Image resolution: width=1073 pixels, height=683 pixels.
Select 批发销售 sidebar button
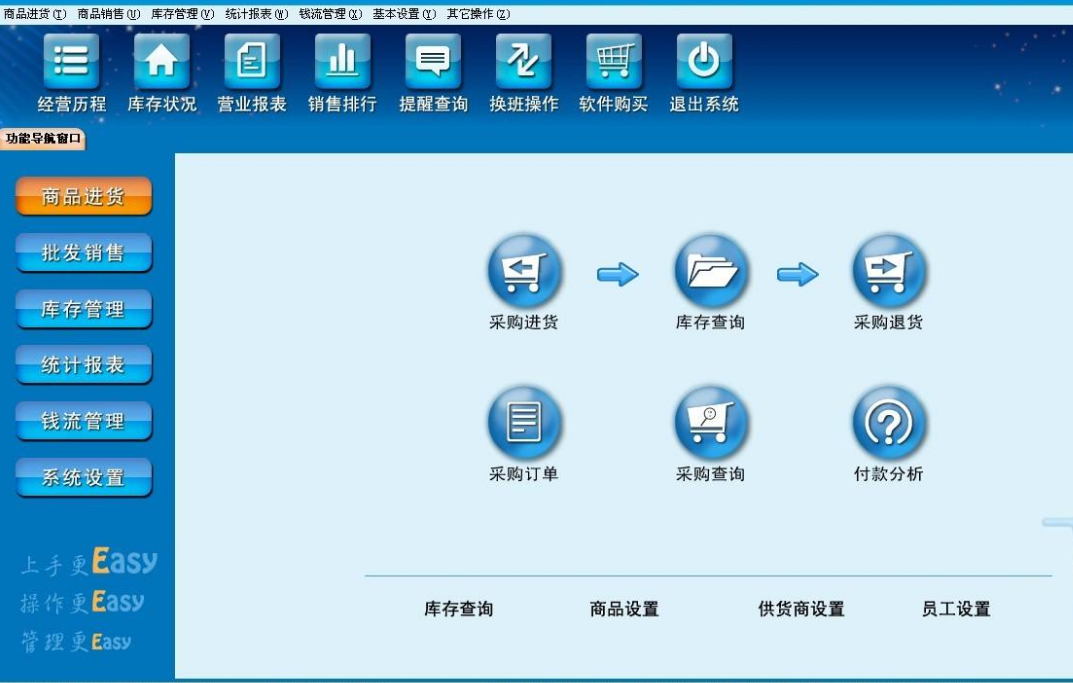pyautogui.click(x=83, y=253)
